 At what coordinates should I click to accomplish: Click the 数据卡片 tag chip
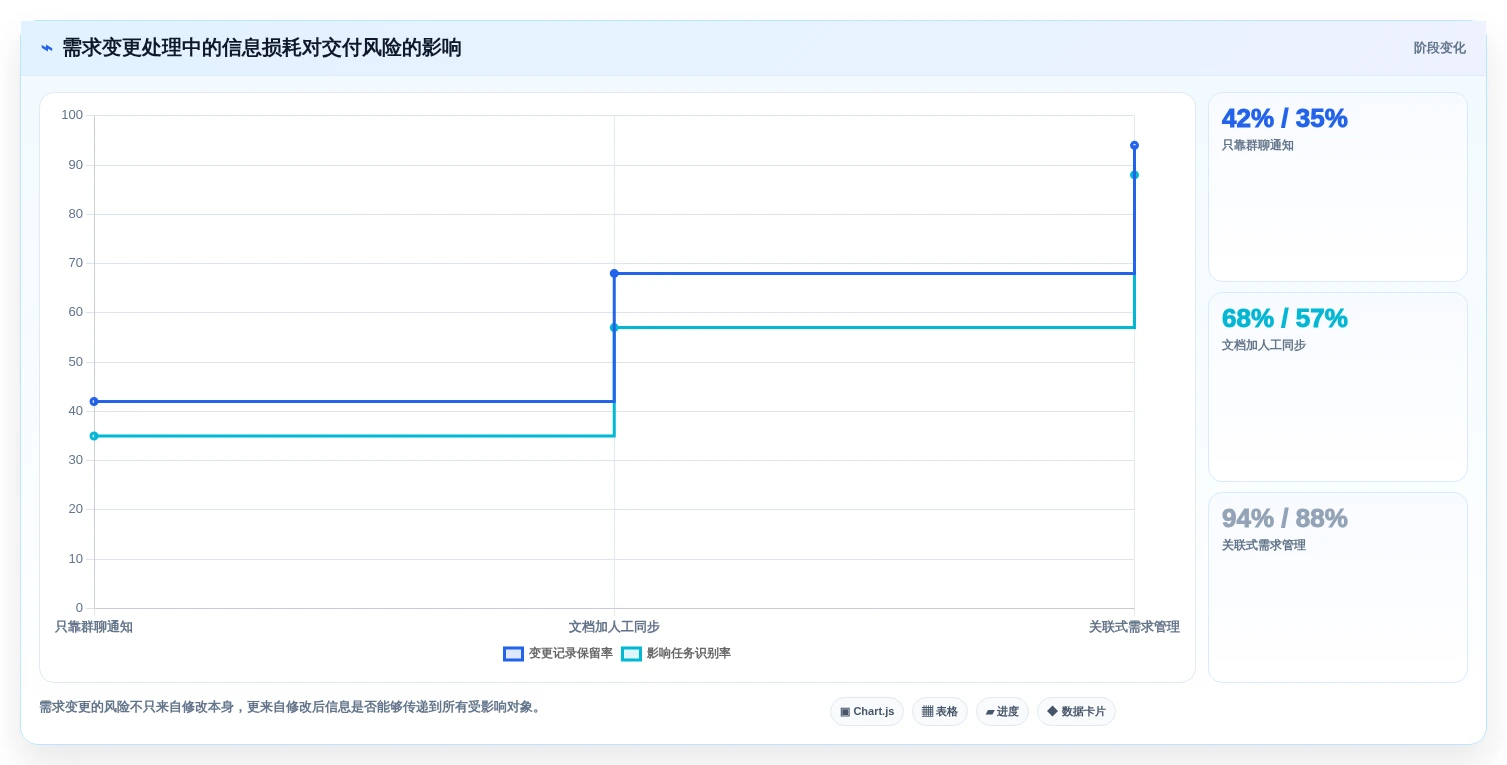coord(1076,712)
